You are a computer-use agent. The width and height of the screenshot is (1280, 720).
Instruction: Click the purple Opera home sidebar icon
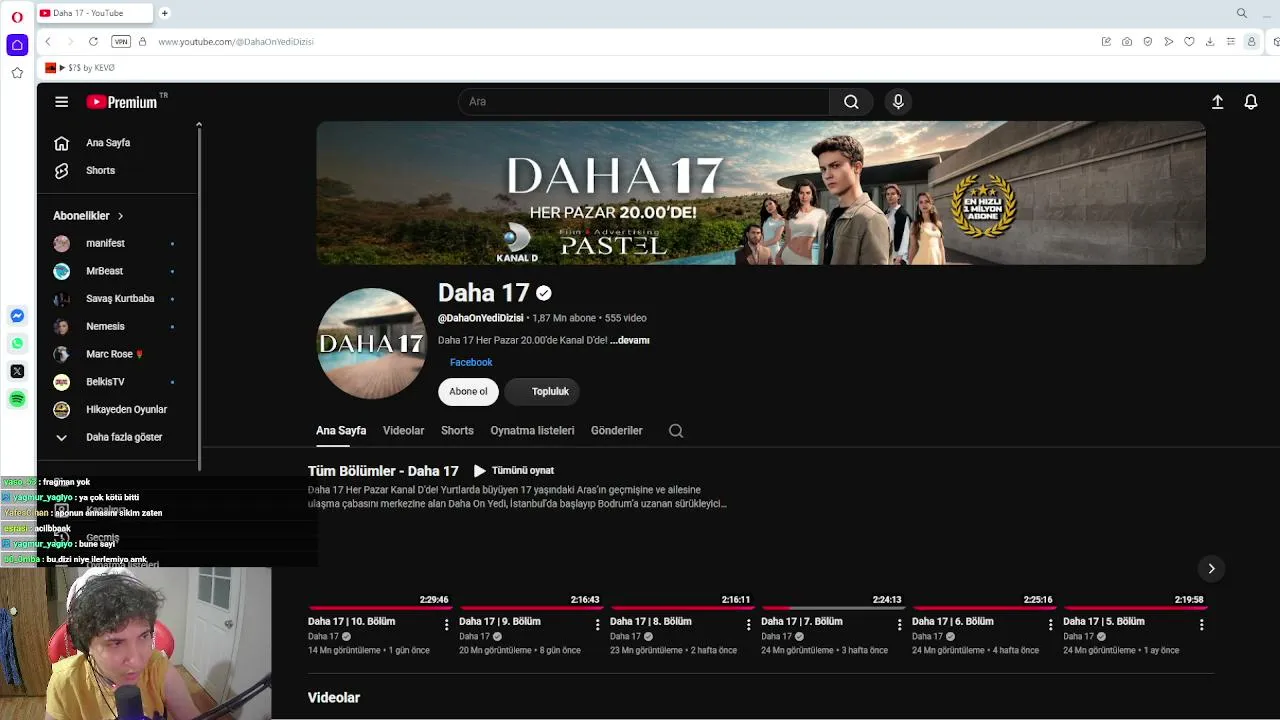click(x=17, y=45)
